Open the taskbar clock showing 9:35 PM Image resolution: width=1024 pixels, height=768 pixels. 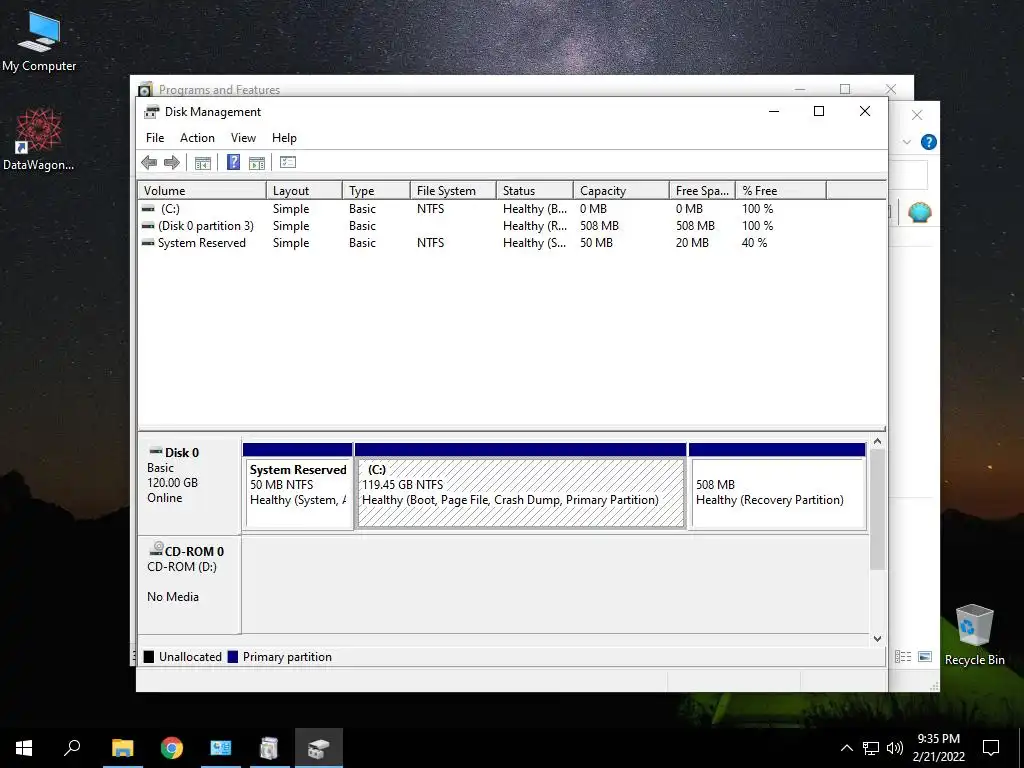point(938,748)
